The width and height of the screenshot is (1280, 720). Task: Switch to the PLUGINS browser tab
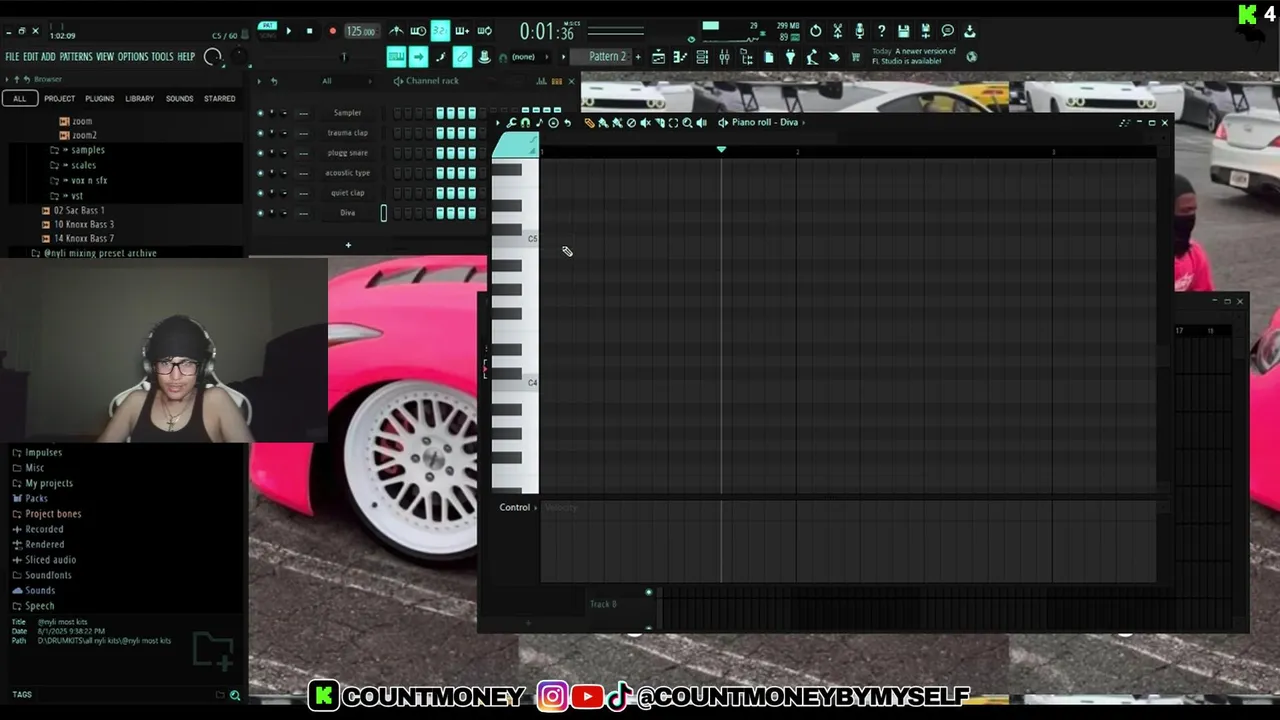(x=99, y=98)
